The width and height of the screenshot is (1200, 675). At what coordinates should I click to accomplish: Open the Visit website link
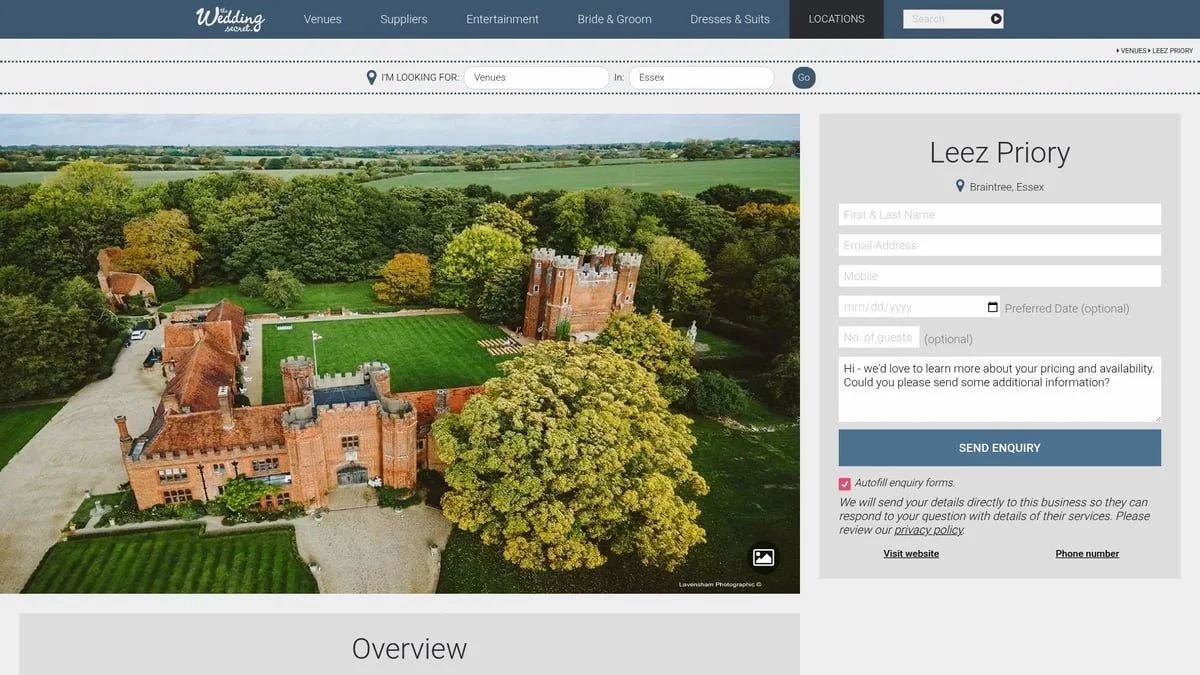point(911,553)
